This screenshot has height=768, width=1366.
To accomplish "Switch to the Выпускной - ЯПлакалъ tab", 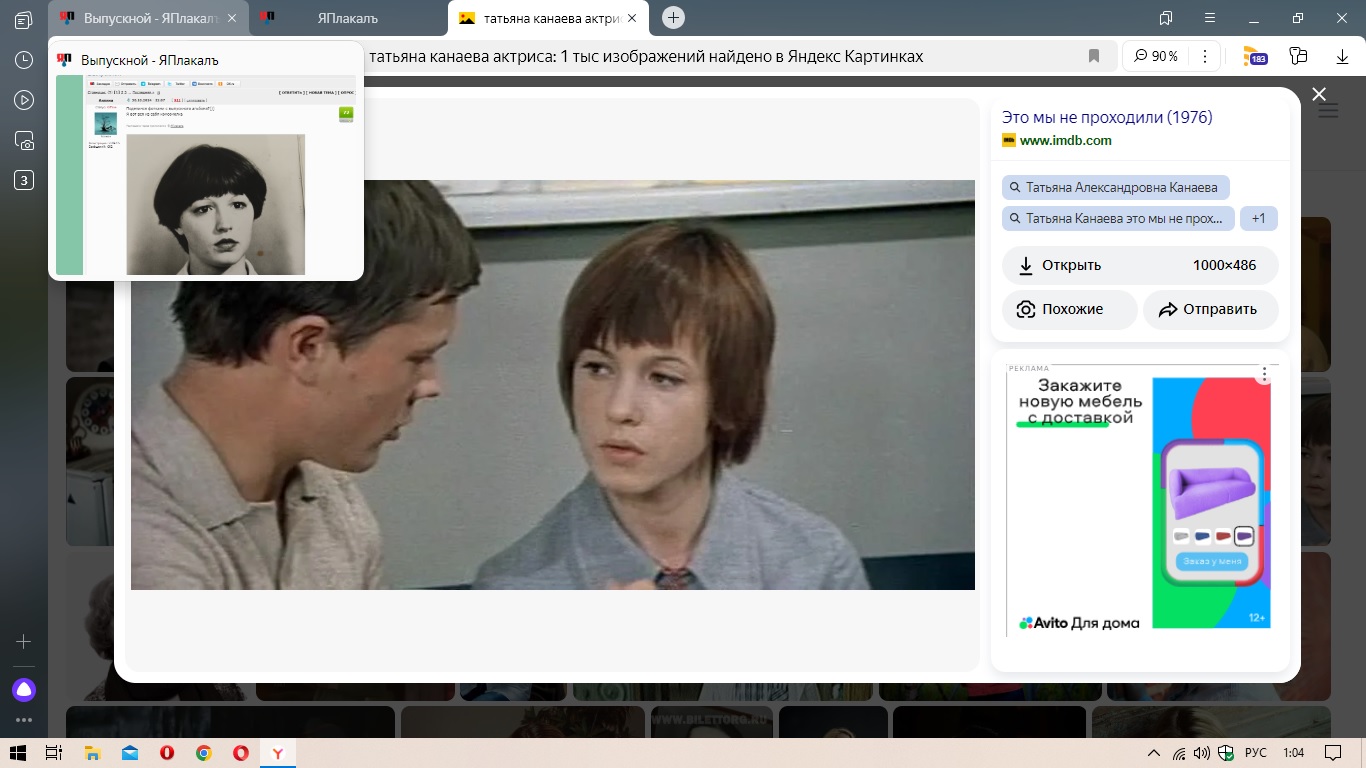I will tap(148, 18).
